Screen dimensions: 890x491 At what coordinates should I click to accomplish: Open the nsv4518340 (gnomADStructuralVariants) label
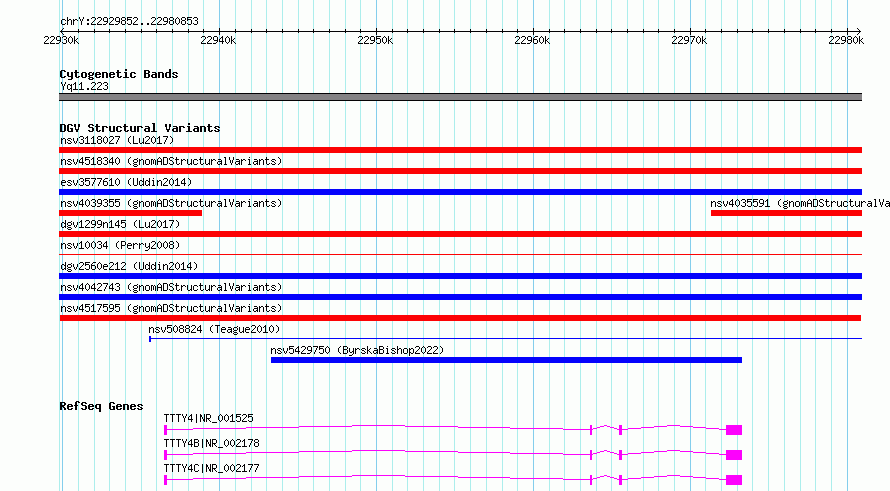pos(171,161)
